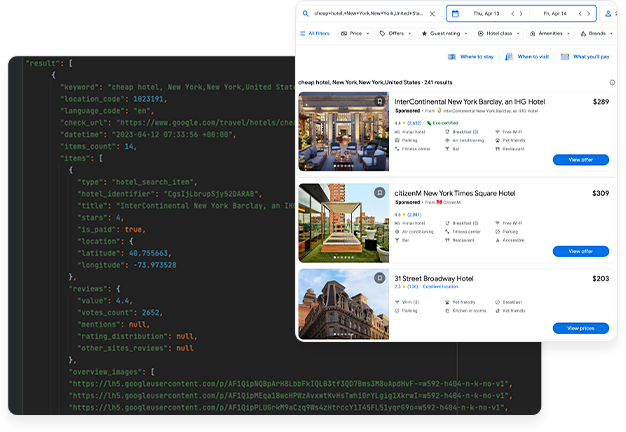Click the "overview_images": [ code line
The image size is (626, 432).
[111, 372]
